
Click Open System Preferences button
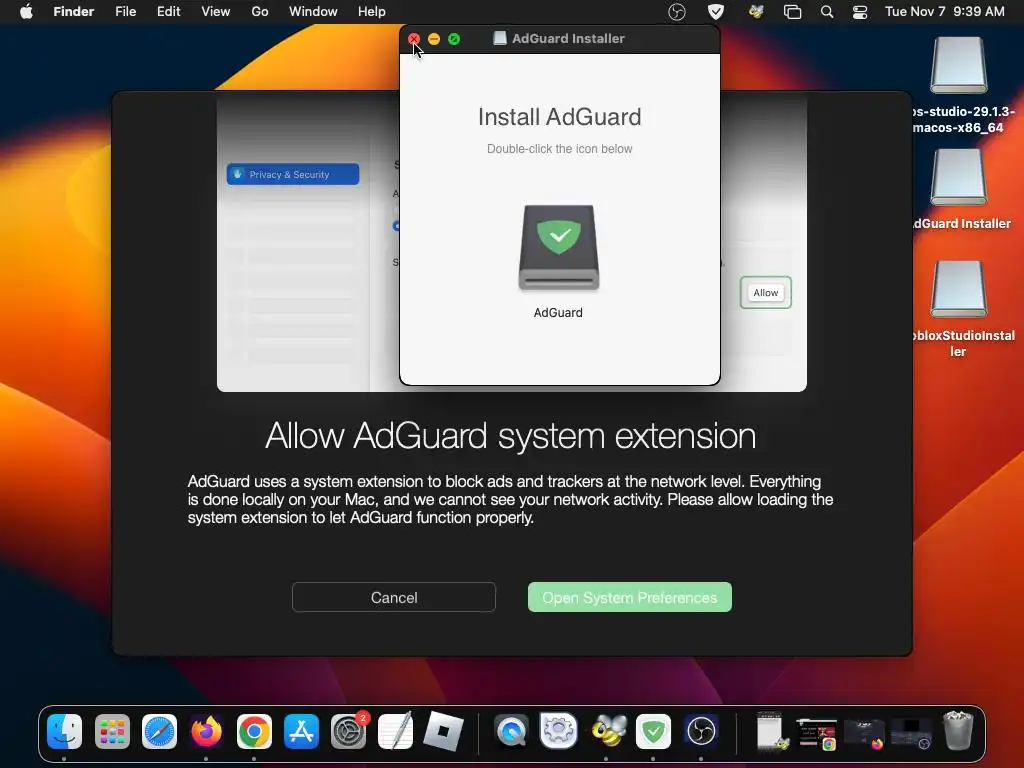(630, 598)
